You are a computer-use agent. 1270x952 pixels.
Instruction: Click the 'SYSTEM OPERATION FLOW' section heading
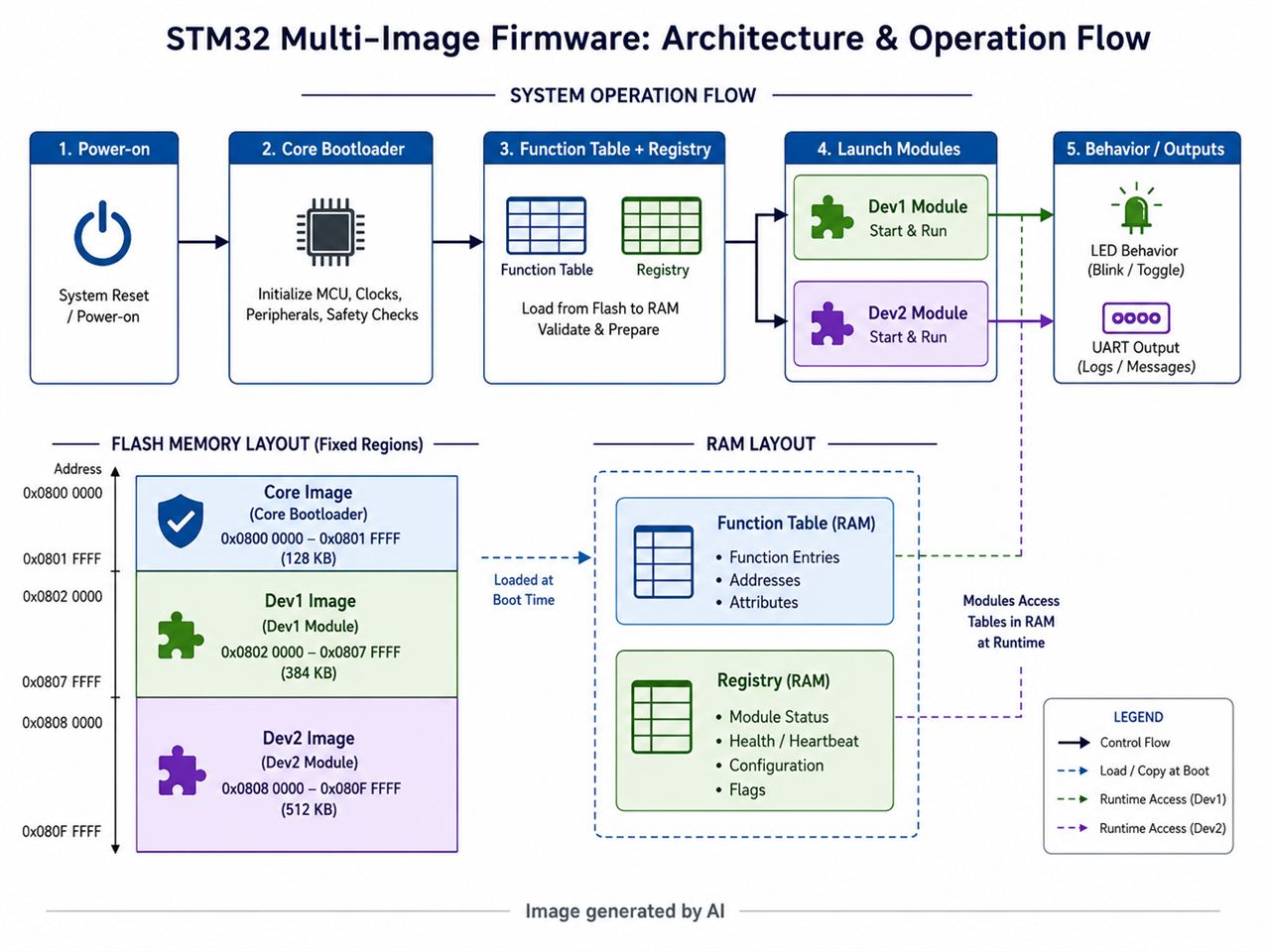point(633,96)
